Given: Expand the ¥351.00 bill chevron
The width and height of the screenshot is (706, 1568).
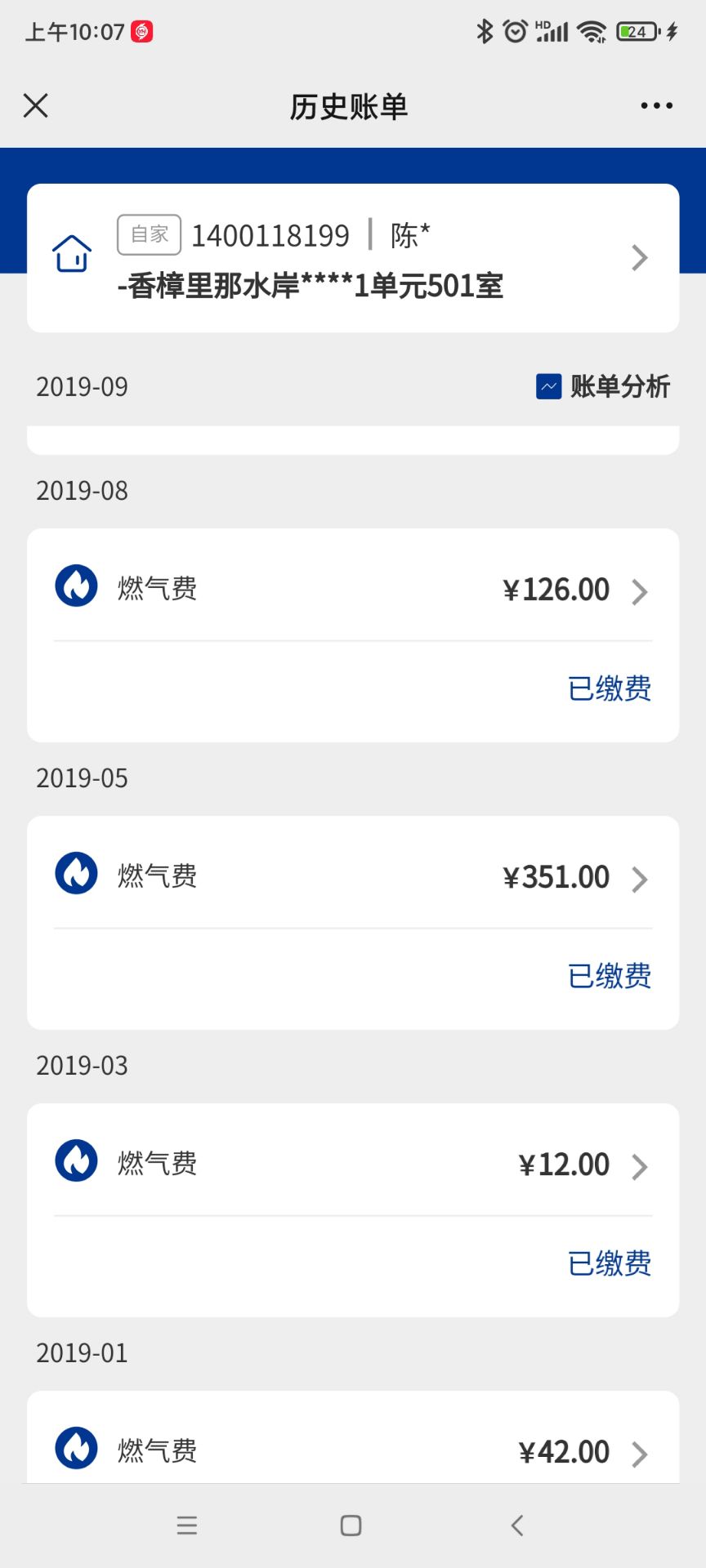Looking at the screenshot, I should pyautogui.click(x=640, y=879).
